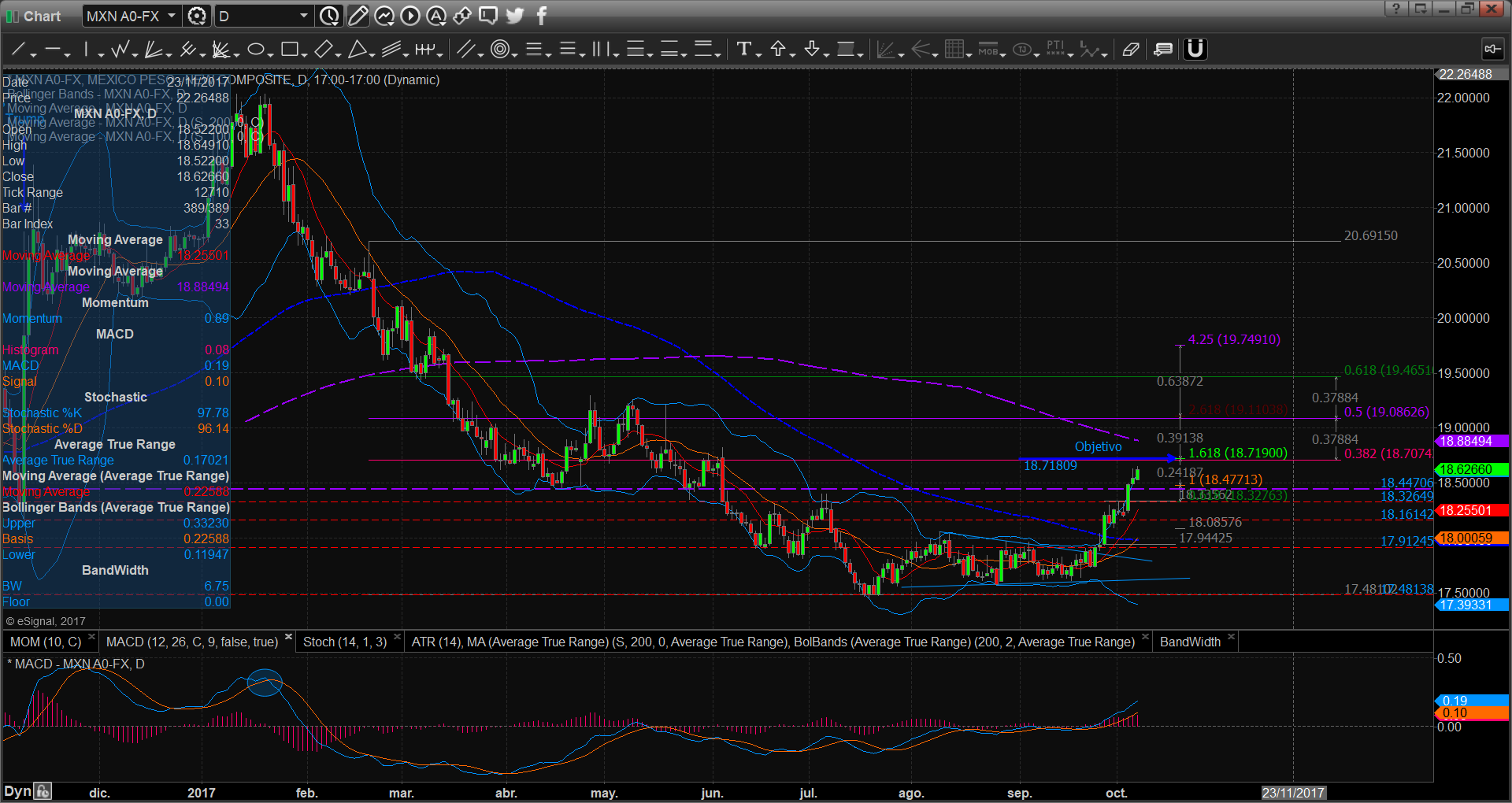Click the eraser tool icon
This screenshot has height=803, width=1512.
1130,50
